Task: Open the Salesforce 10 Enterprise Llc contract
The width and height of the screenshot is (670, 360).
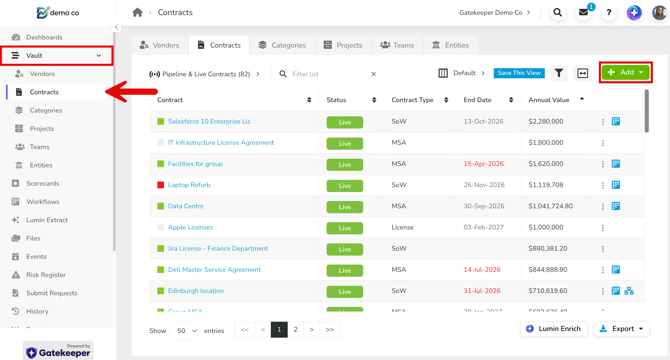Action: click(x=209, y=121)
